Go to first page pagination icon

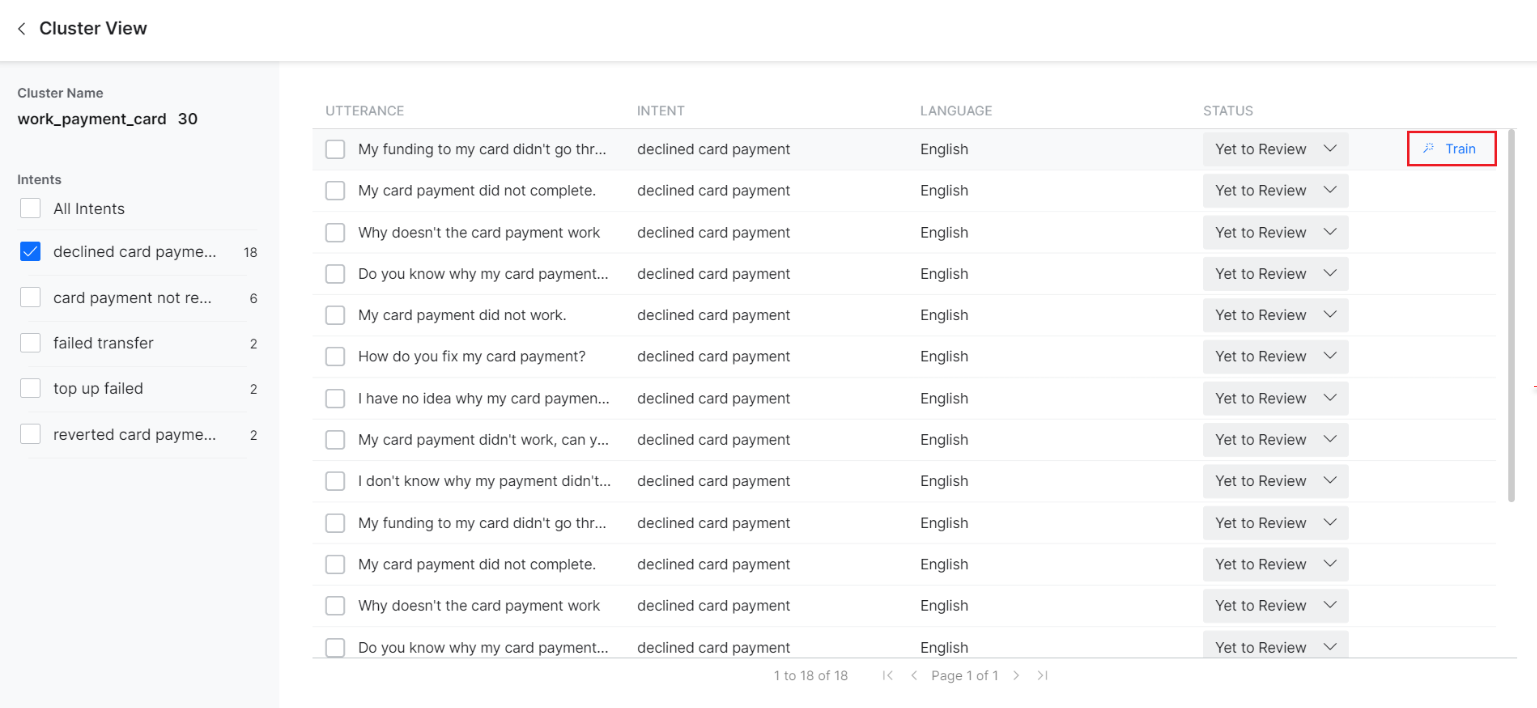pos(887,676)
